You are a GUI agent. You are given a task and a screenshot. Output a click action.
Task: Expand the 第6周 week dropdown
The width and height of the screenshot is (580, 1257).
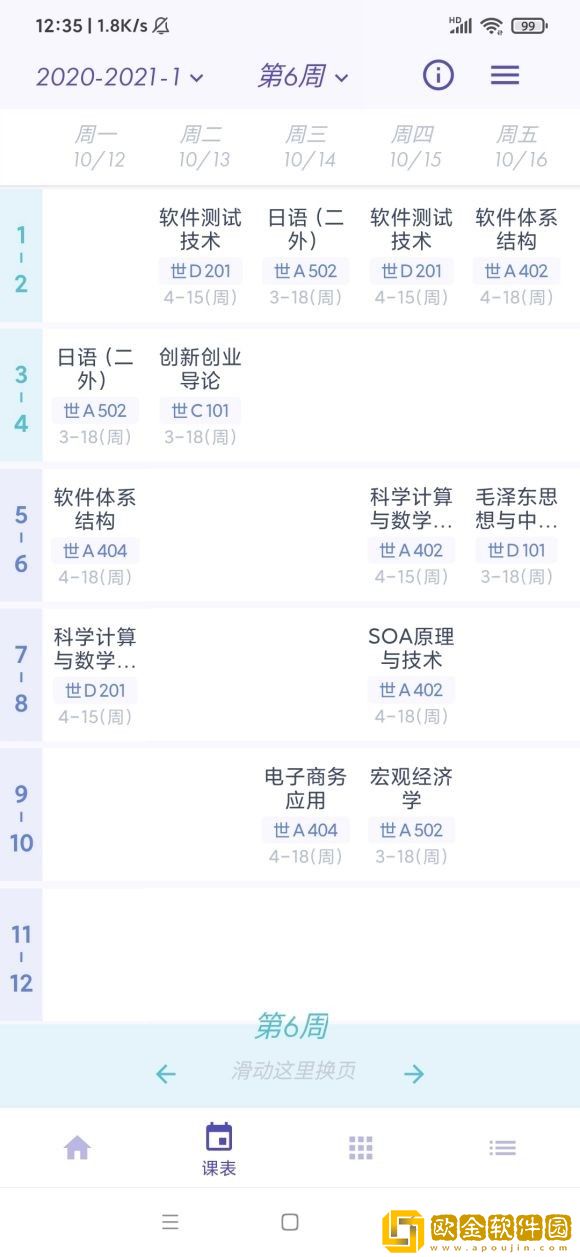click(x=303, y=77)
